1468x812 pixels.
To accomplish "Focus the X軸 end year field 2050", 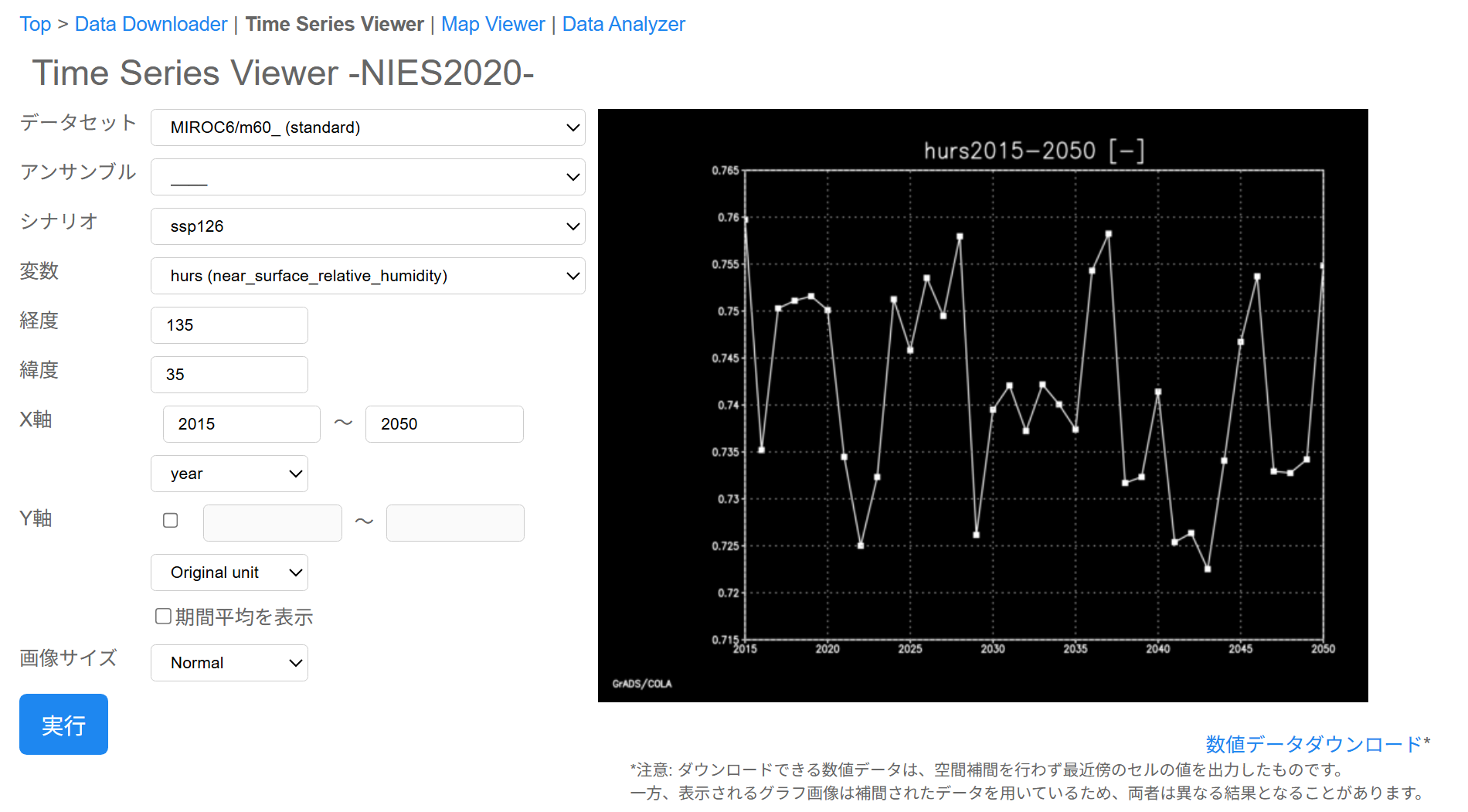I will coord(444,424).
